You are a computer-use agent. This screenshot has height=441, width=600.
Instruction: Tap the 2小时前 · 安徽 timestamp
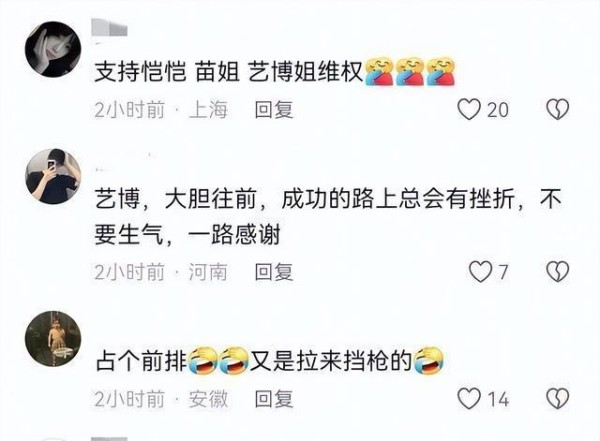coord(161,399)
